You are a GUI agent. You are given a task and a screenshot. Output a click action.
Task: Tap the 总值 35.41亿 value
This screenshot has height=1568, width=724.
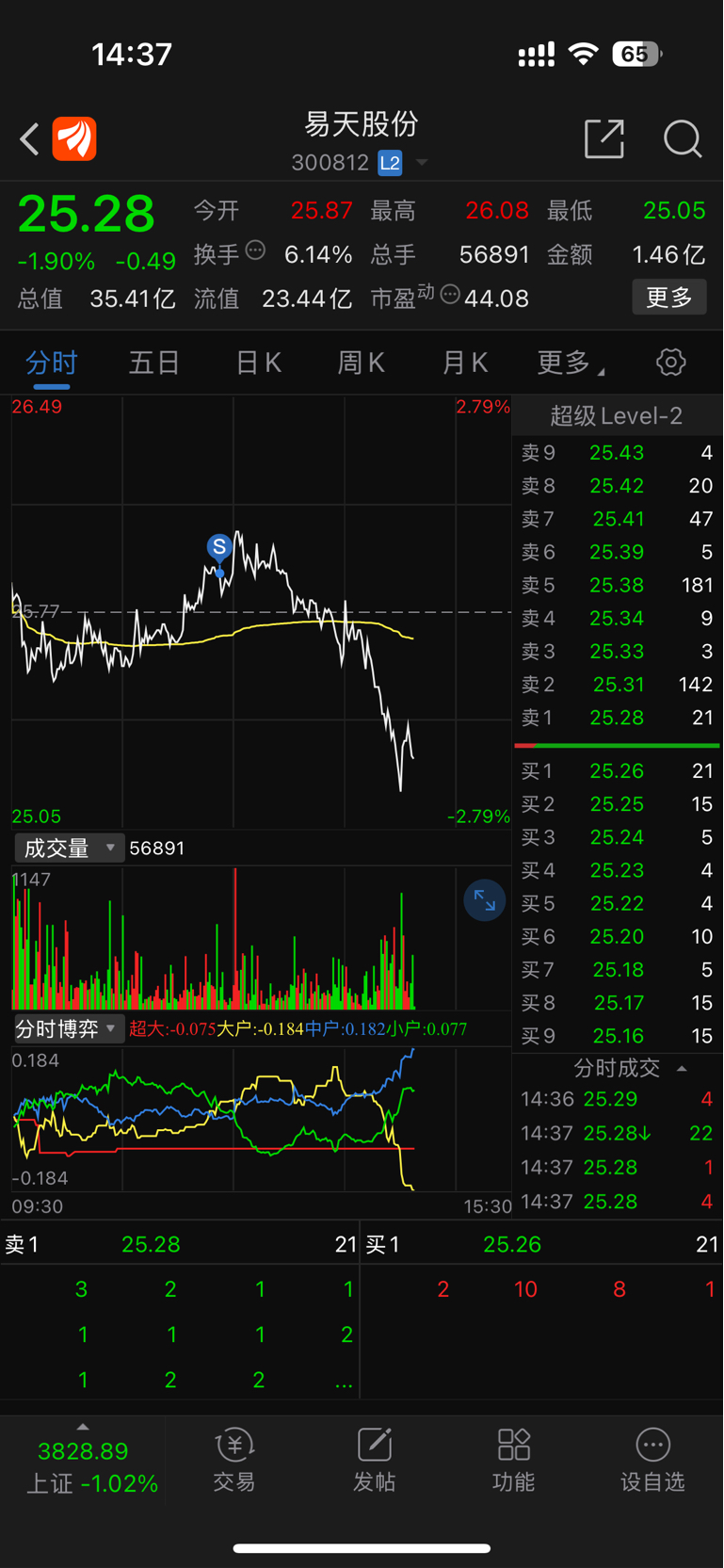click(132, 299)
